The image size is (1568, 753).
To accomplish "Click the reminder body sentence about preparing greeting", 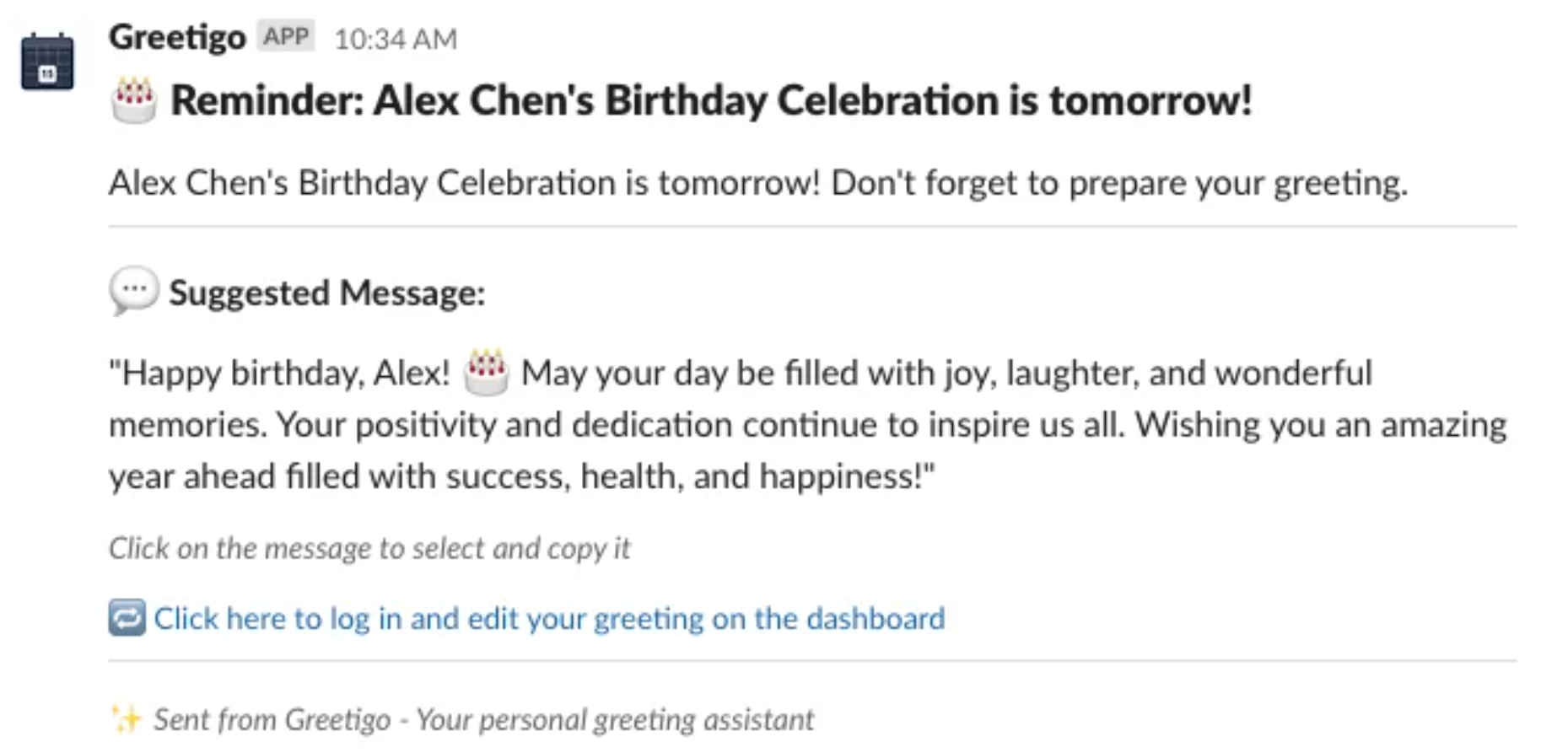I will tap(758, 183).
